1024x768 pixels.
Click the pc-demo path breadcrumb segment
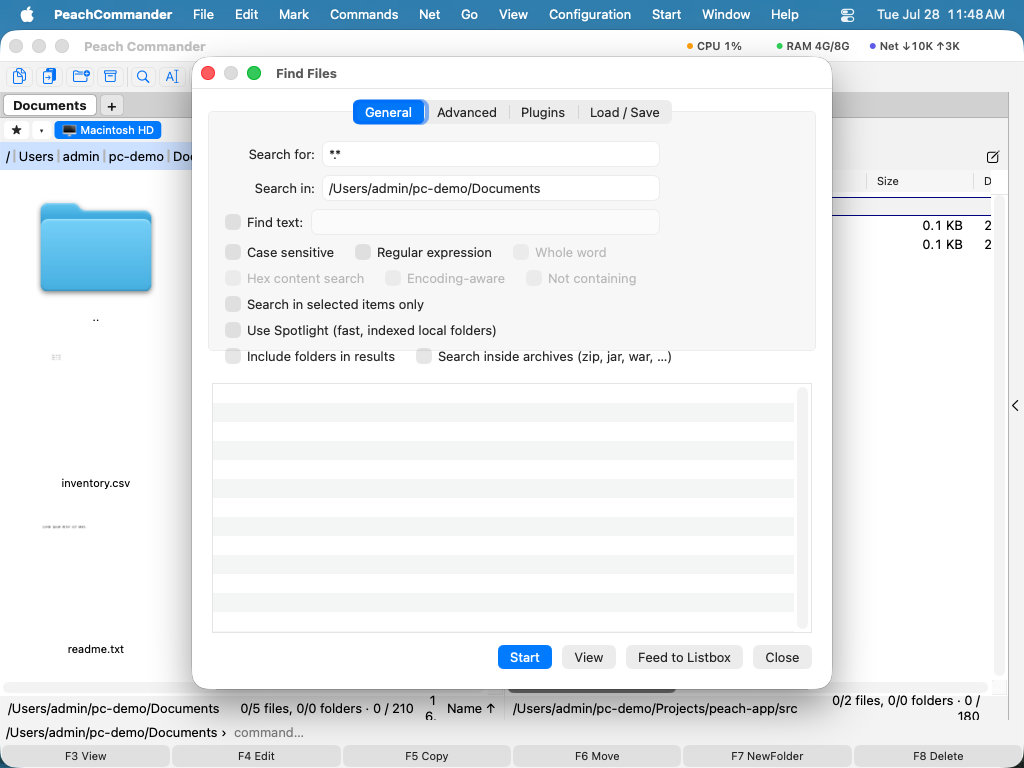coord(136,157)
